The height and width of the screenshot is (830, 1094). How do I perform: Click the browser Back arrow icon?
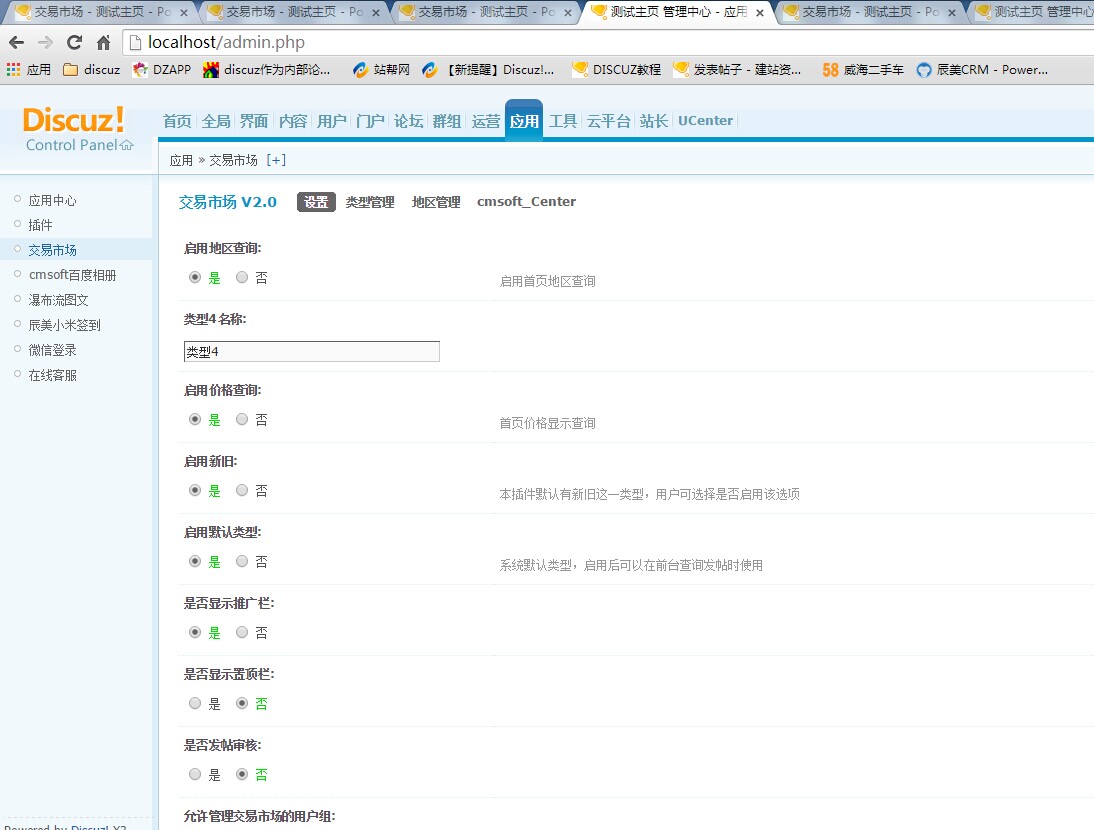pyautogui.click(x=17, y=43)
